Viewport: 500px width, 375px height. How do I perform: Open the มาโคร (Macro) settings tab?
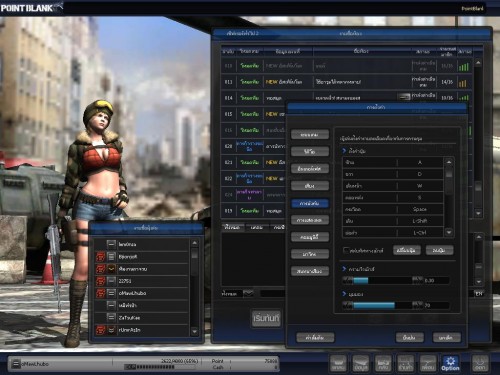[x=310, y=254]
